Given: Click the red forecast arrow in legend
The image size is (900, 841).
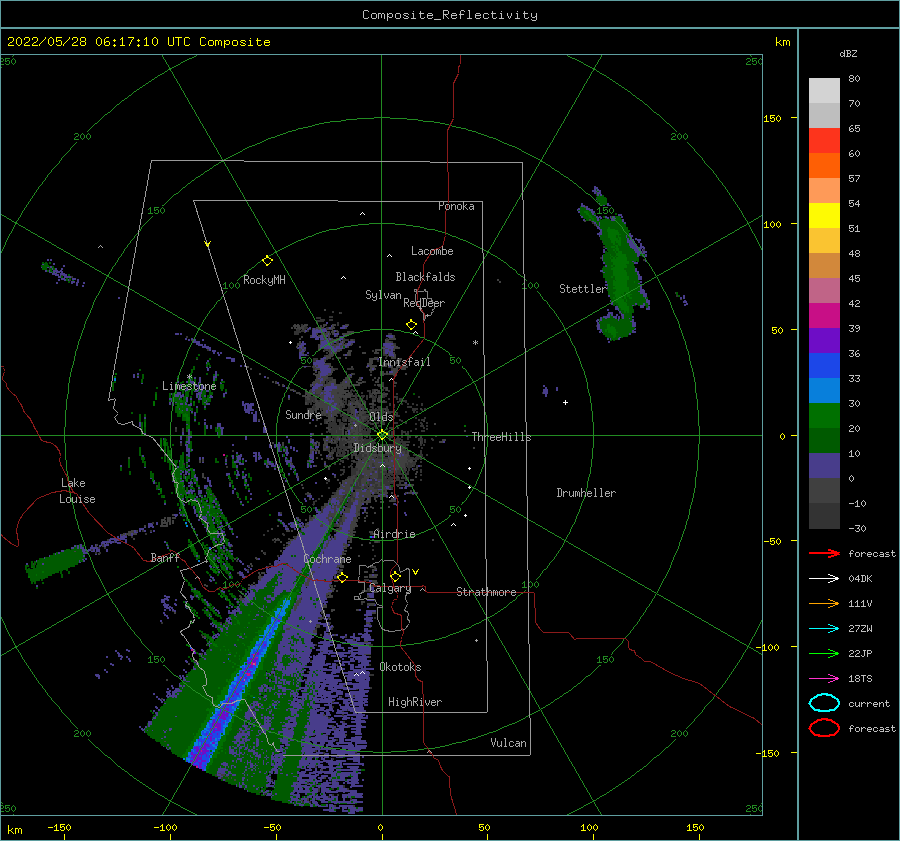Looking at the screenshot, I should [824, 553].
